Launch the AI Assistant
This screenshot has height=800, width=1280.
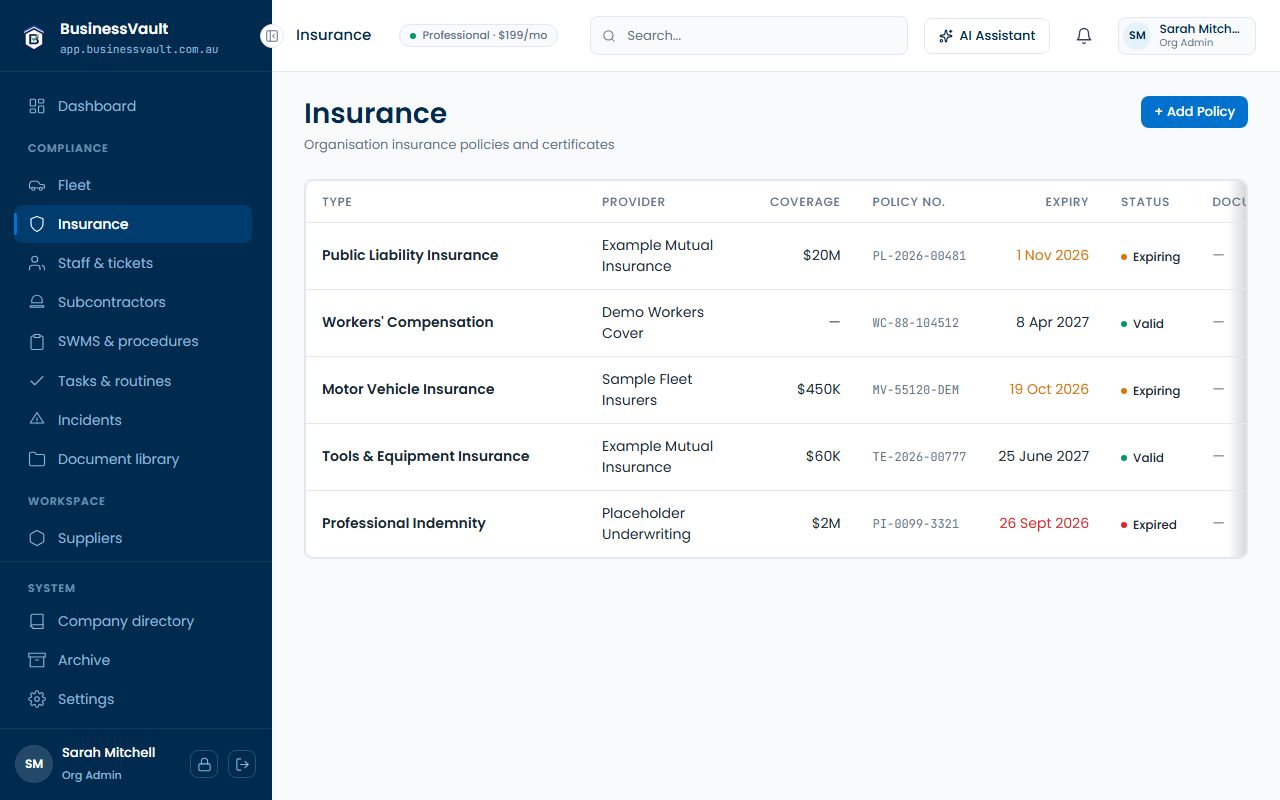[x=987, y=36]
